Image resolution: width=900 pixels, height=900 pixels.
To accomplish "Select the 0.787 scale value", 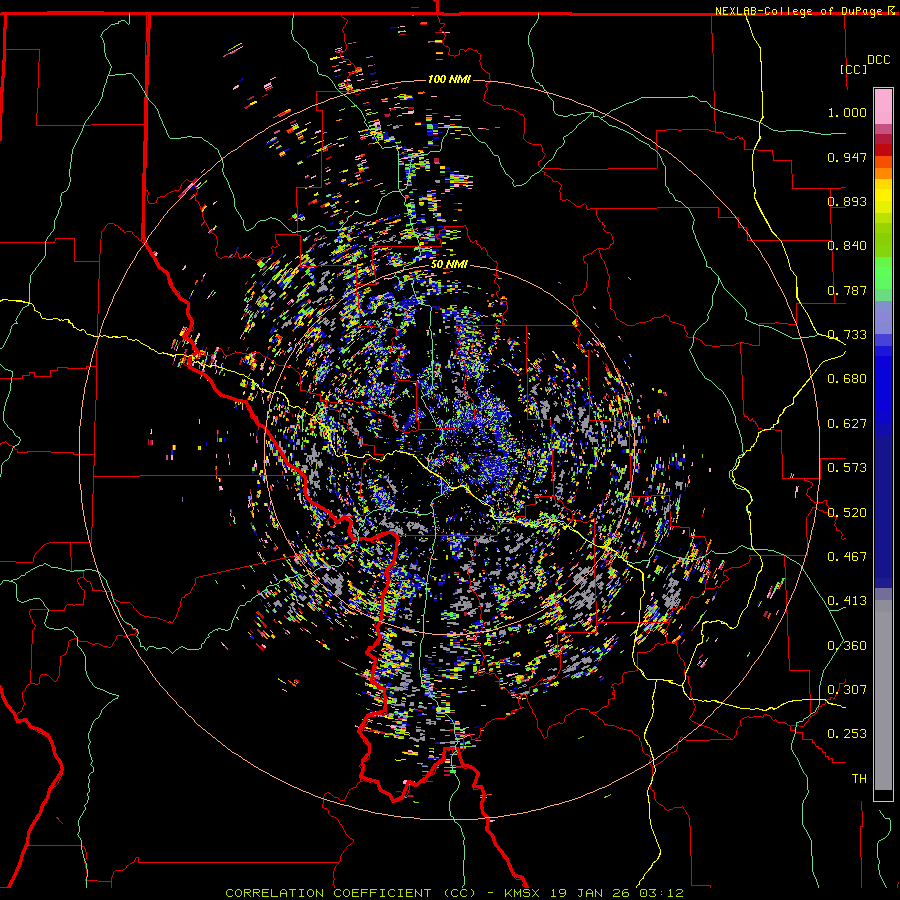I will (847, 290).
